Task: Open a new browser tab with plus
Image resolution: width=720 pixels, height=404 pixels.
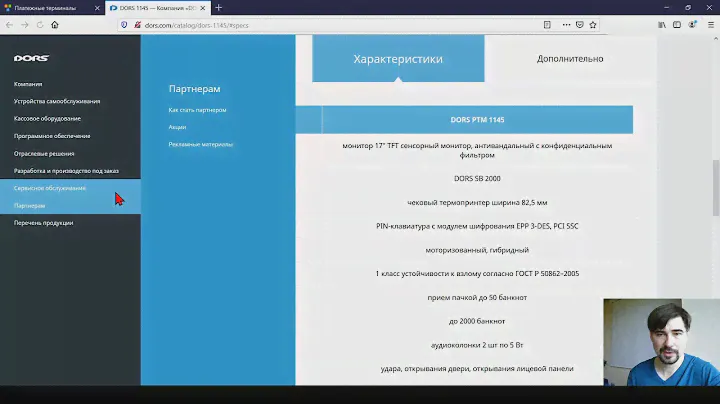Action: point(218,7)
